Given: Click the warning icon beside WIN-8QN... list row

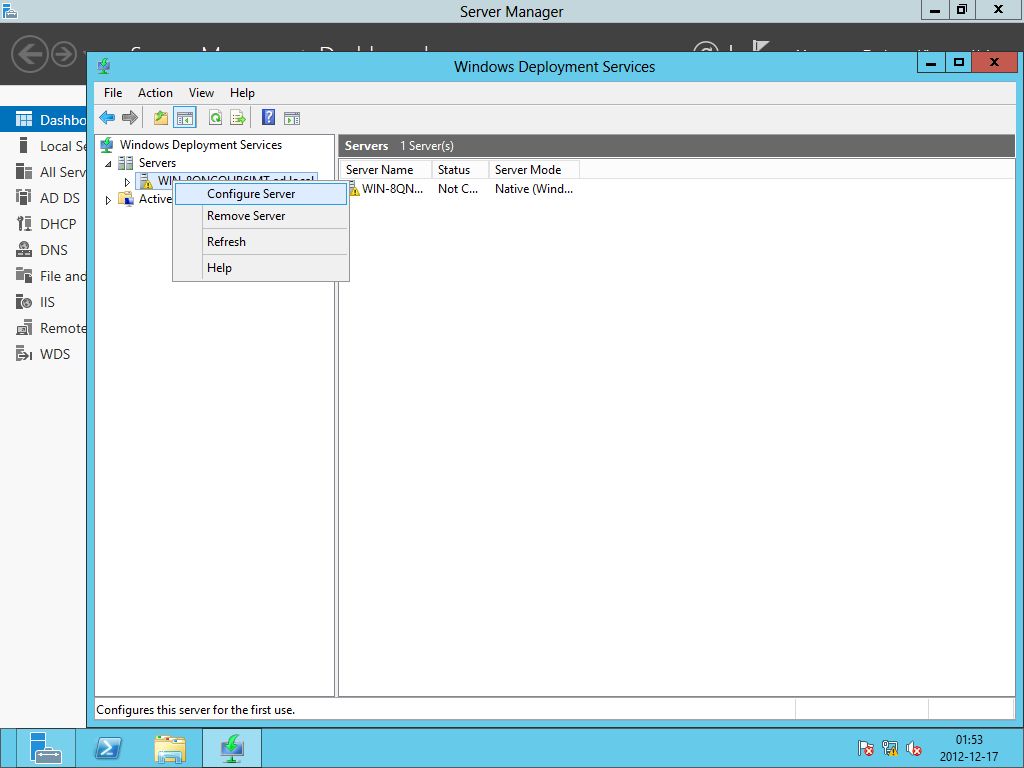Looking at the screenshot, I should pyautogui.click(x=353, y=189).
